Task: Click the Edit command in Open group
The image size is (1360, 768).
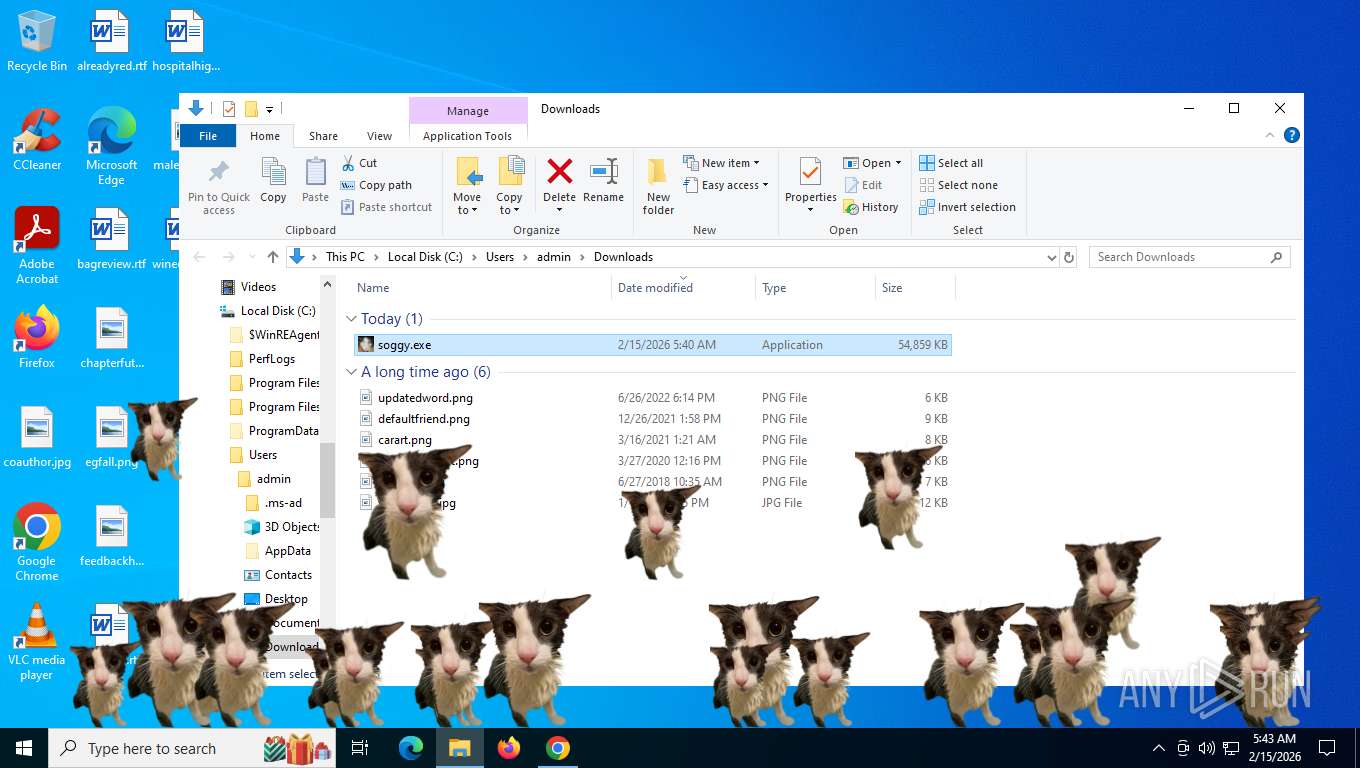Action: click(863, 185)
